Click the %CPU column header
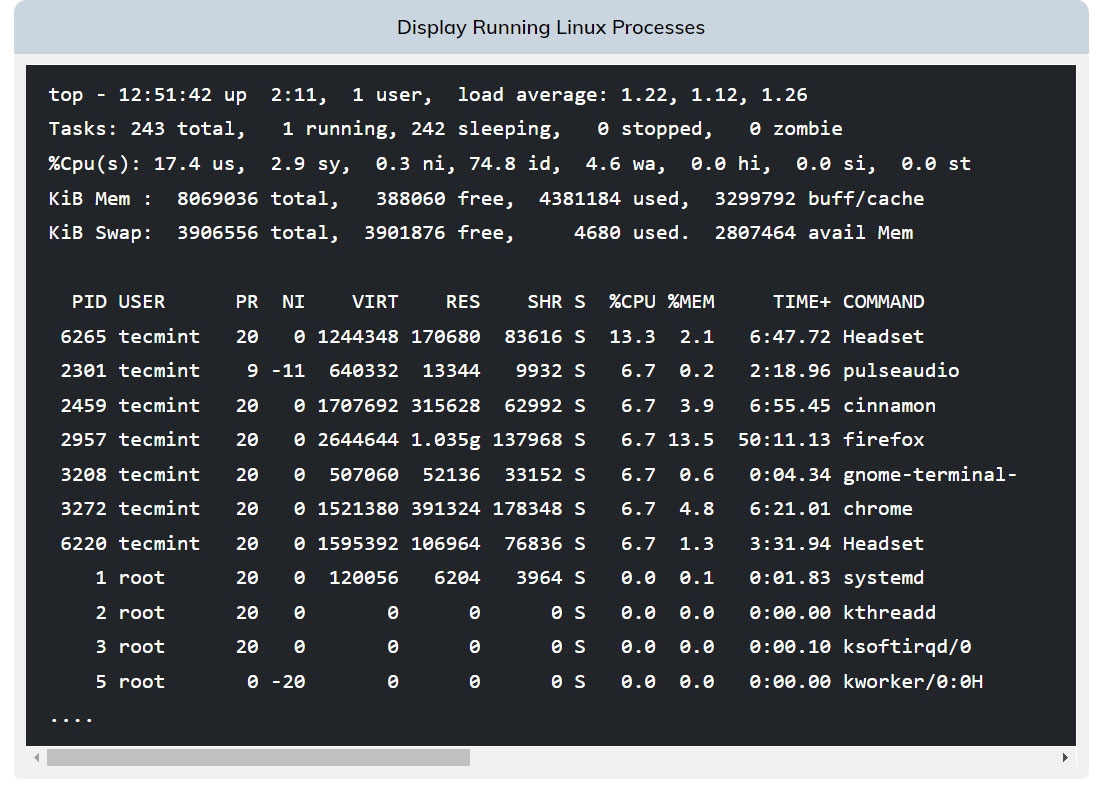 coord(633,302)
